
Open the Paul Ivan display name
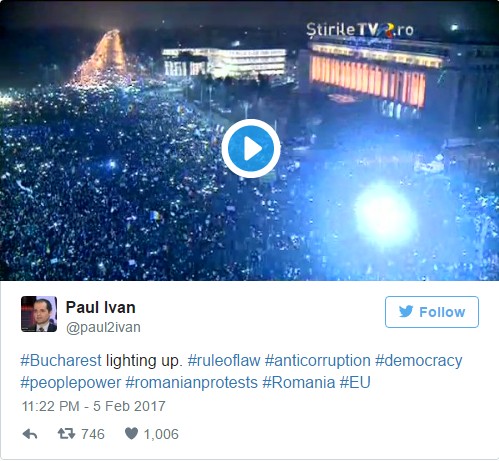100,307
